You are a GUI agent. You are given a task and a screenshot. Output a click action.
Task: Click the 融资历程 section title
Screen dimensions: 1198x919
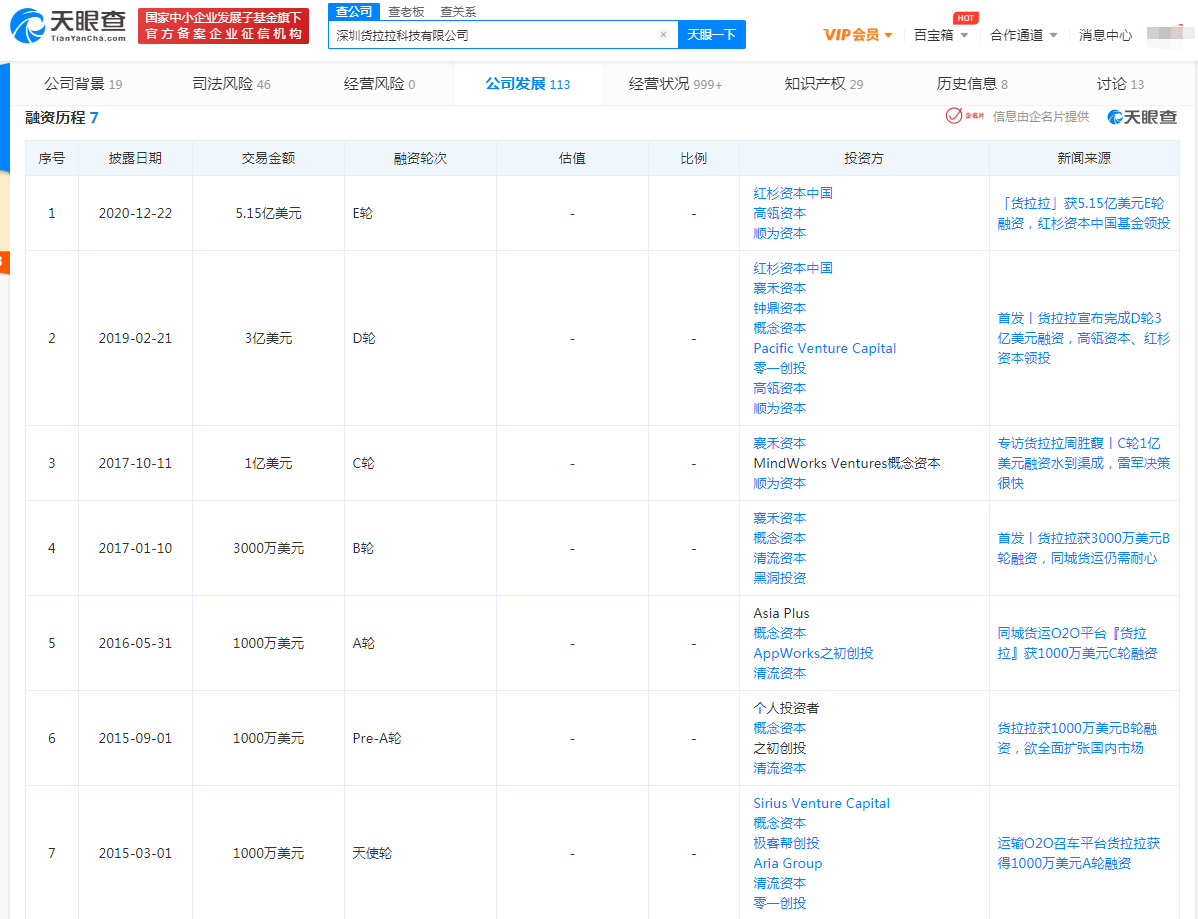pos(61,117)
